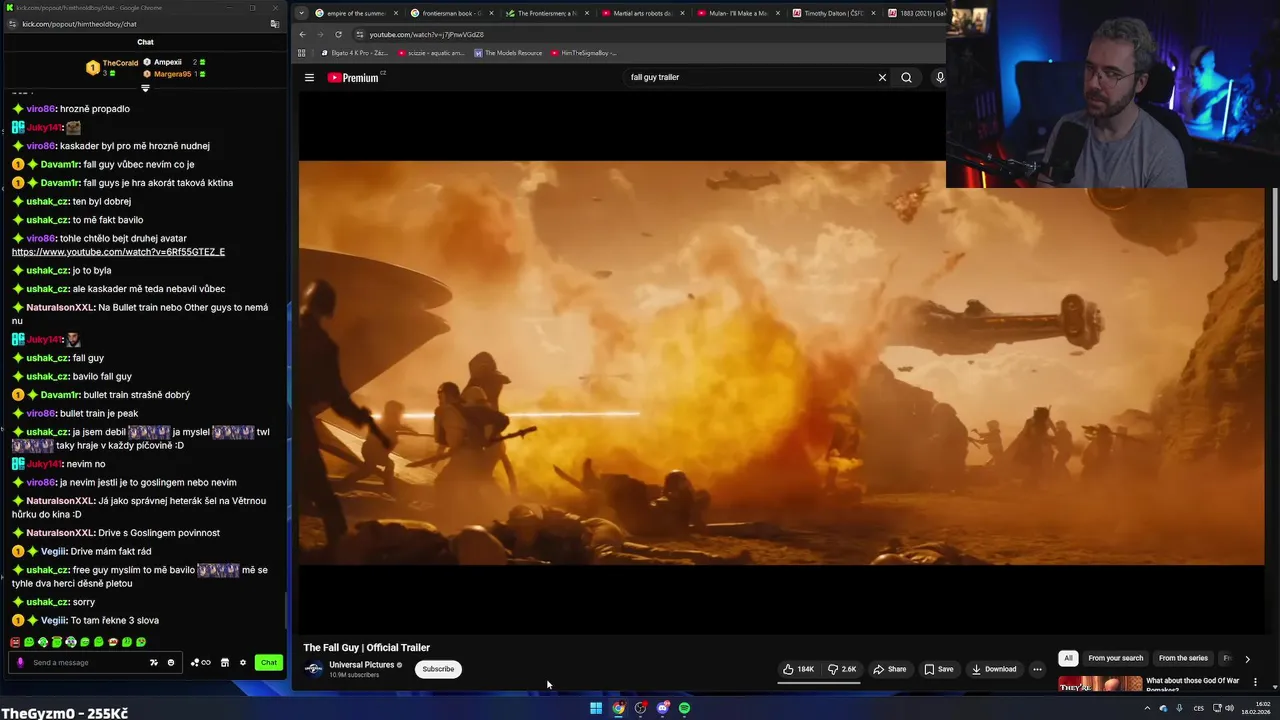Like the Fall Guy trailer video
Image resolution: width=1280 pixels, height=720 pixels.
[x=798, y=669]
